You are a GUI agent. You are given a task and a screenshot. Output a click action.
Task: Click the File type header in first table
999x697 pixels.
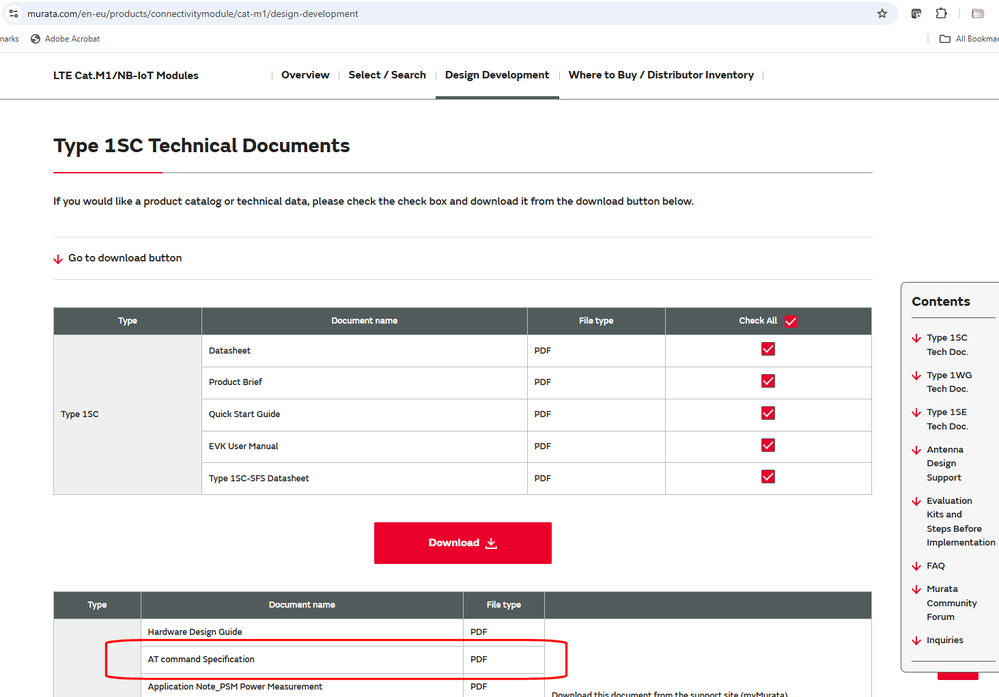tap(596, 320)
